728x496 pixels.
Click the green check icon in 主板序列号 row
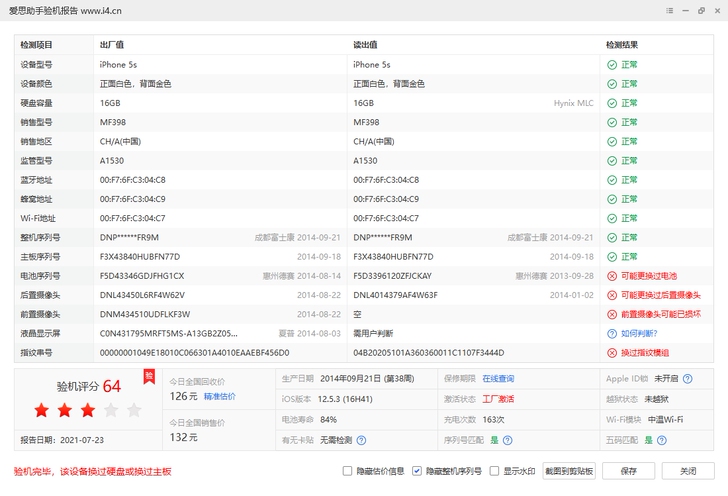pyautogui.click(x=612, y=257)
